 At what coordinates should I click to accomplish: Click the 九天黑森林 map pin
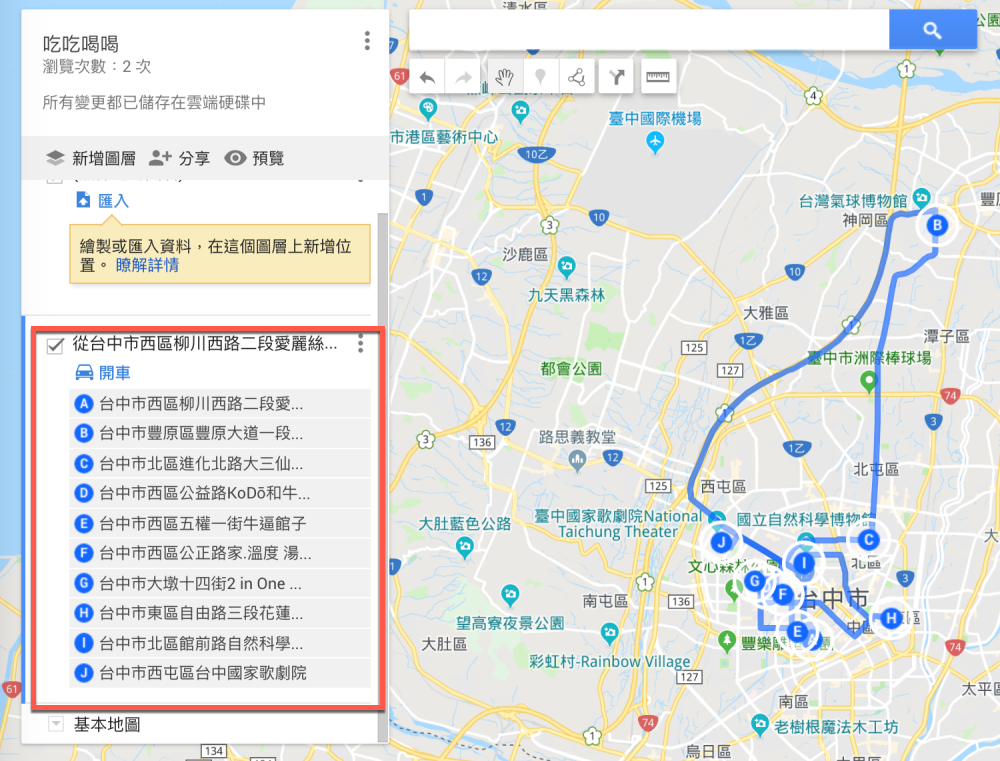[x=566, y=267]
